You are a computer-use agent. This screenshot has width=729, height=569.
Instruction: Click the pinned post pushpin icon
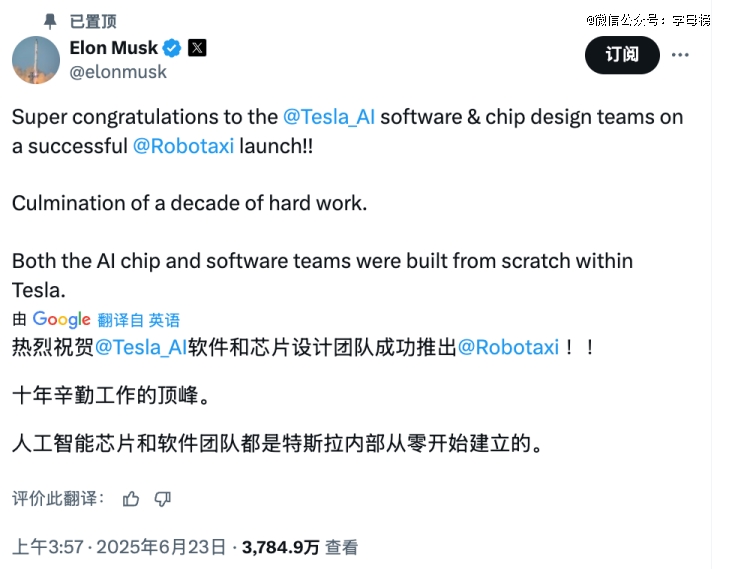(x=50, y=20)
